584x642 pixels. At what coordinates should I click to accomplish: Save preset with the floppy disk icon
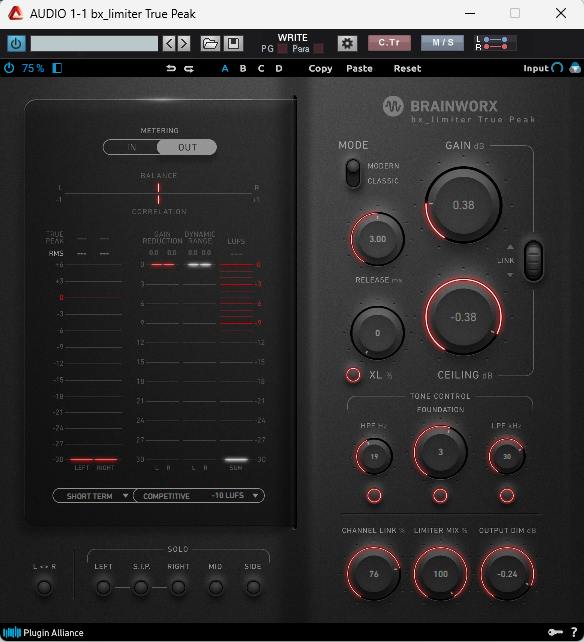click(233, 43)
